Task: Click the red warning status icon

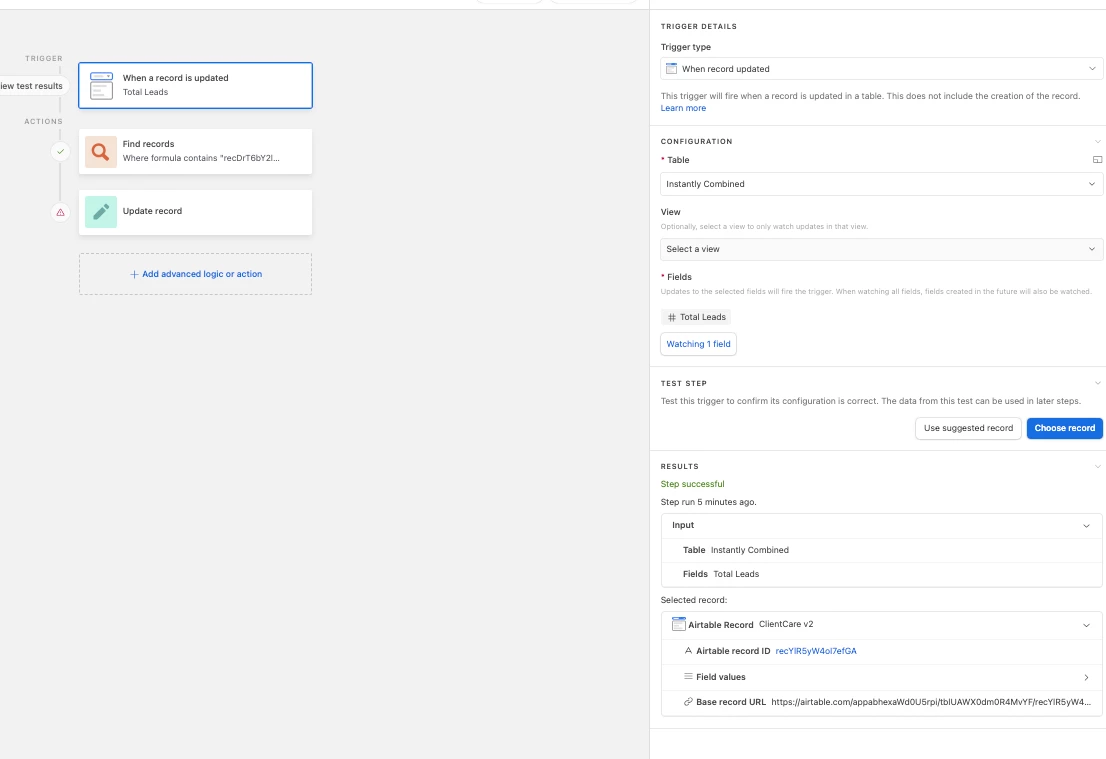Action: tap(61, 212)
